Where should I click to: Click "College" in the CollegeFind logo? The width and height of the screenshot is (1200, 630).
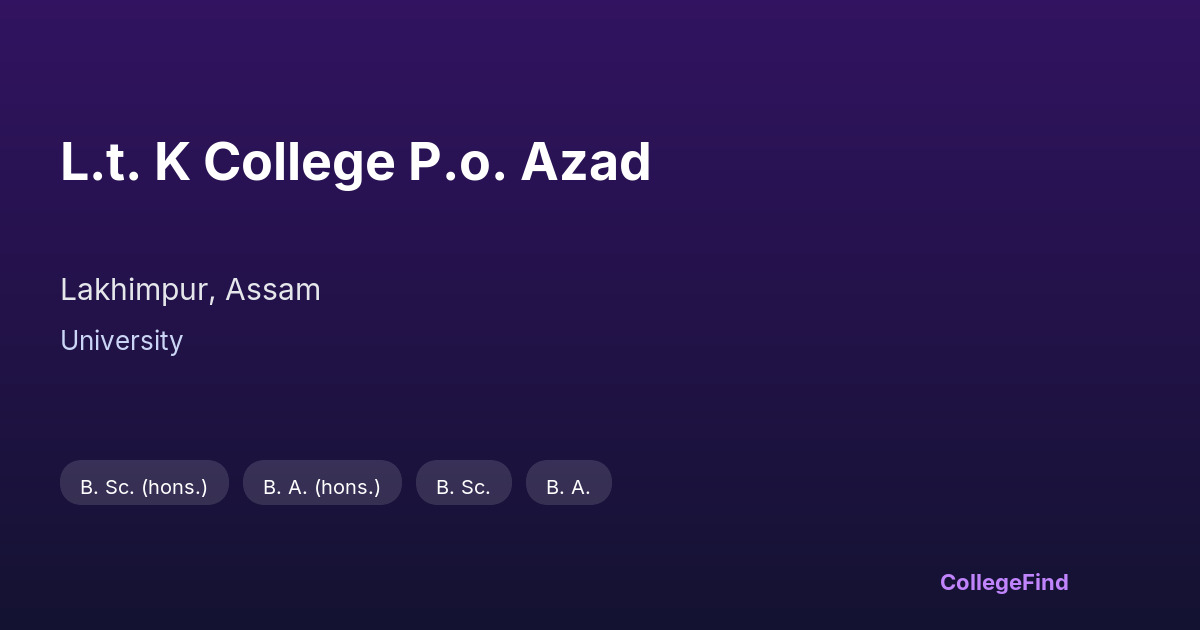click(980, 582)
